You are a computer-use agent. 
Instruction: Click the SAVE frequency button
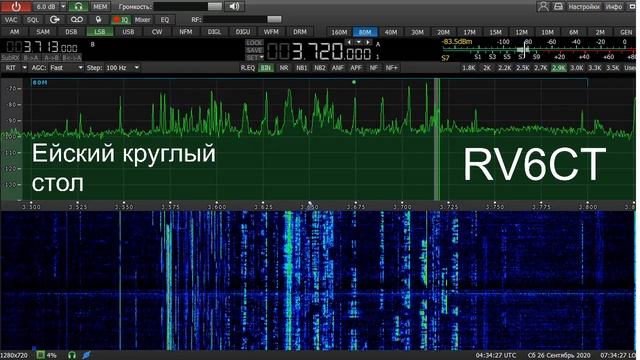[x=254, y=50]
